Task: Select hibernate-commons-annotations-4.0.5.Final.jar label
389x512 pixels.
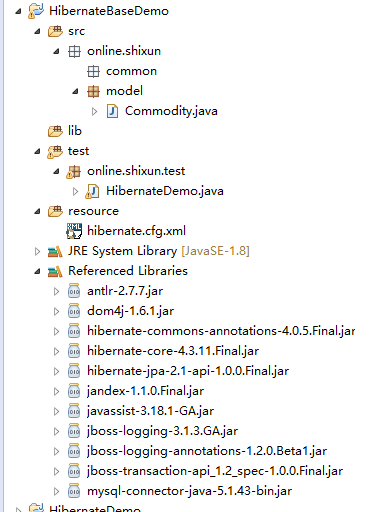Action: point(221,331)
